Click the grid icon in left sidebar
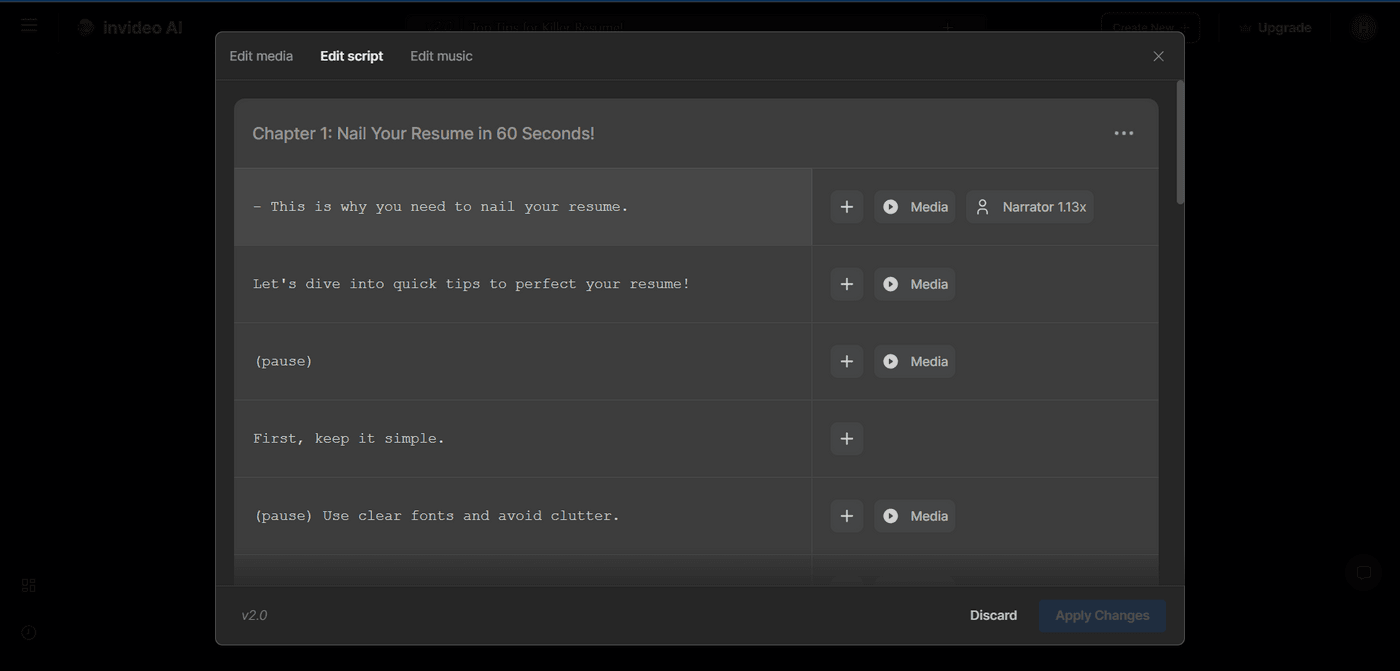1400x671 pixels. click(x=29, y=585)
